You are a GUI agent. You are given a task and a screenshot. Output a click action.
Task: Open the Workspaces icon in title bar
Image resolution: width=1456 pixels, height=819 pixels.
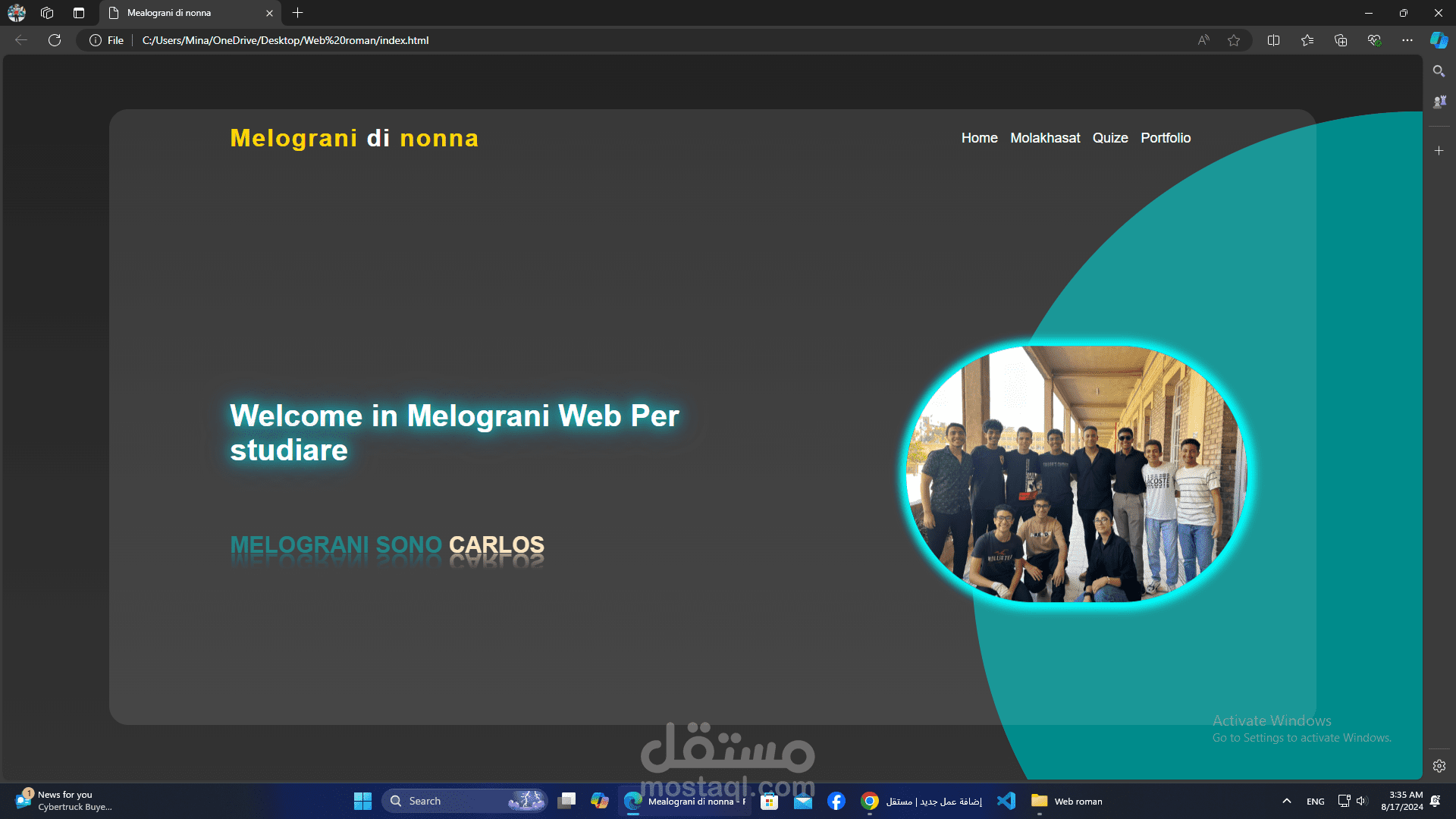pyautogui.click(x=47, y=13)
